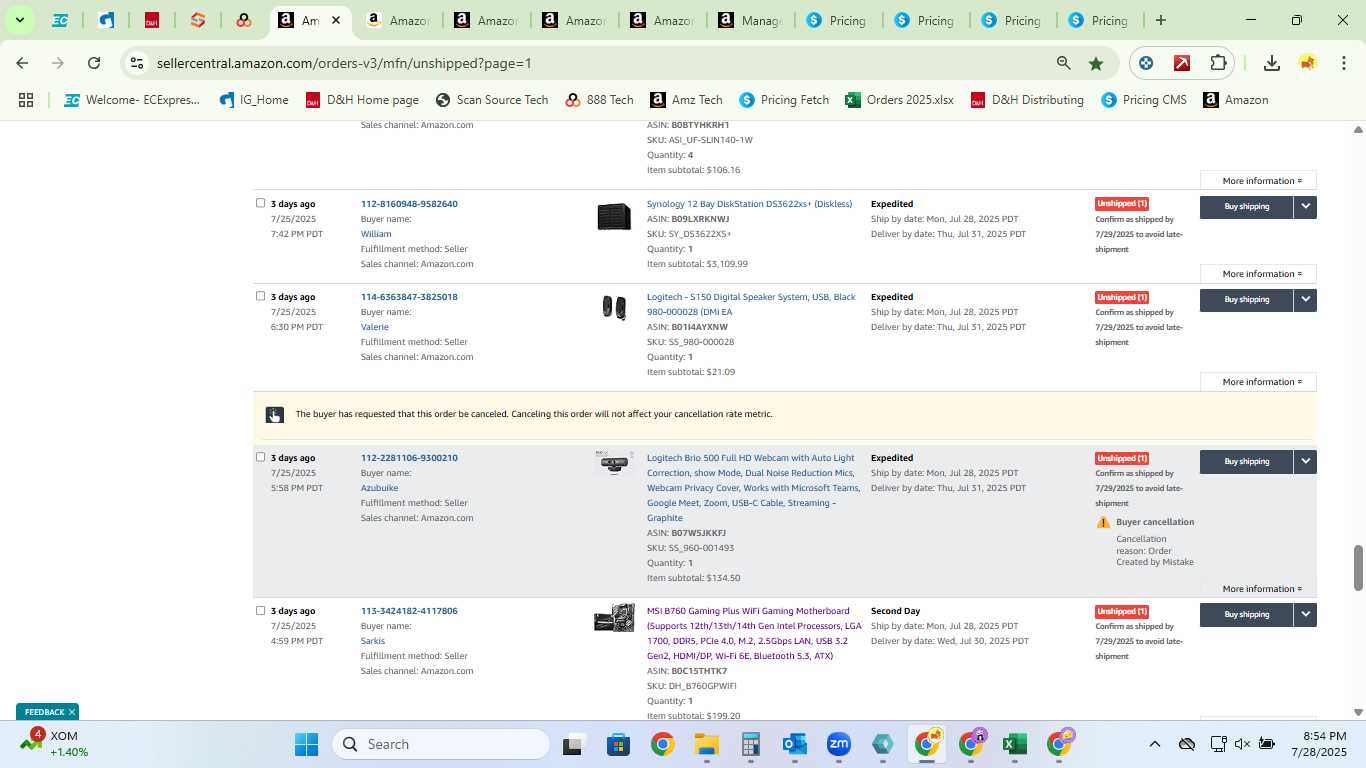Open the D&H Home page bookmark
This screenshot has width=1366, height=768.
coord(362,100)
